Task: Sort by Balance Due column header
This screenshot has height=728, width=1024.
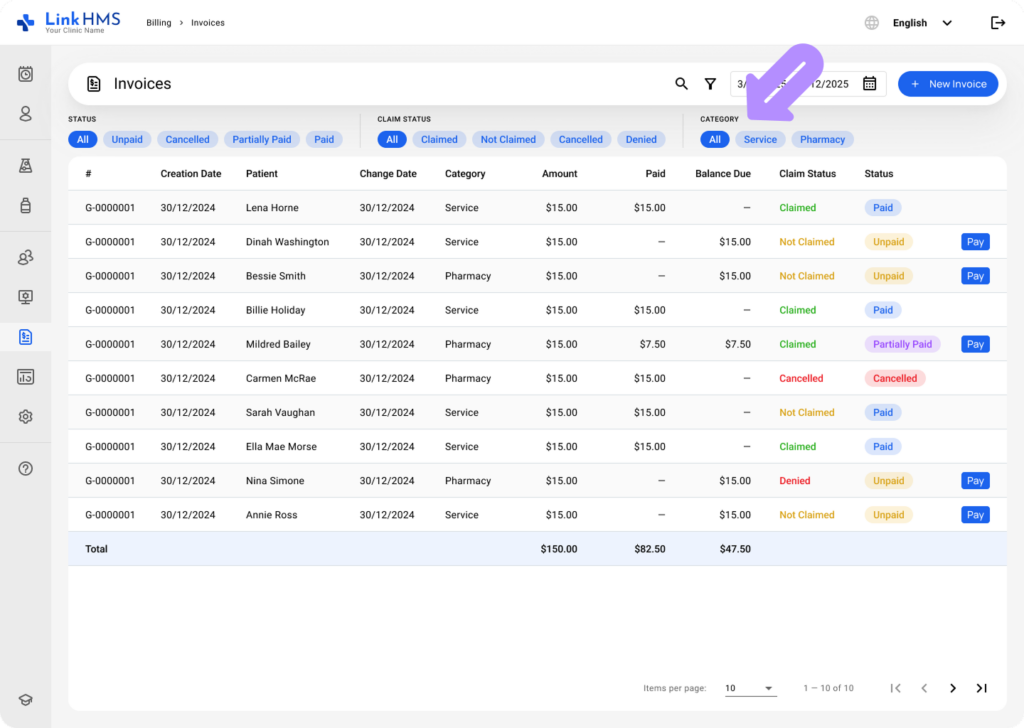Action: (x=723, y=174)
